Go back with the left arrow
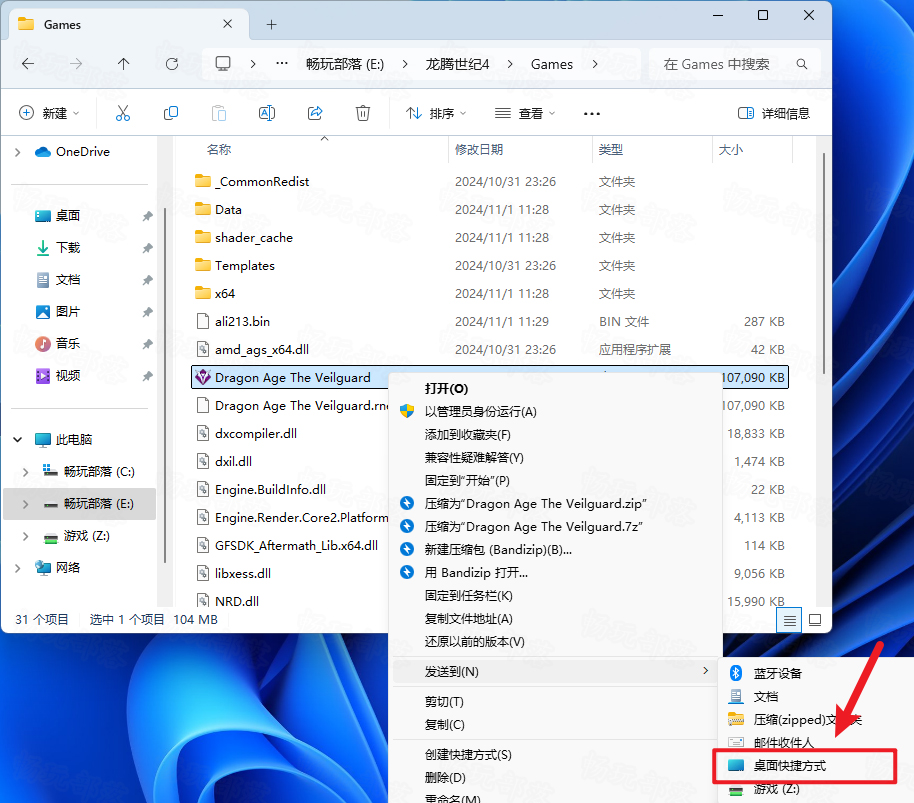The image size is (914, 803). coord(28,64)
